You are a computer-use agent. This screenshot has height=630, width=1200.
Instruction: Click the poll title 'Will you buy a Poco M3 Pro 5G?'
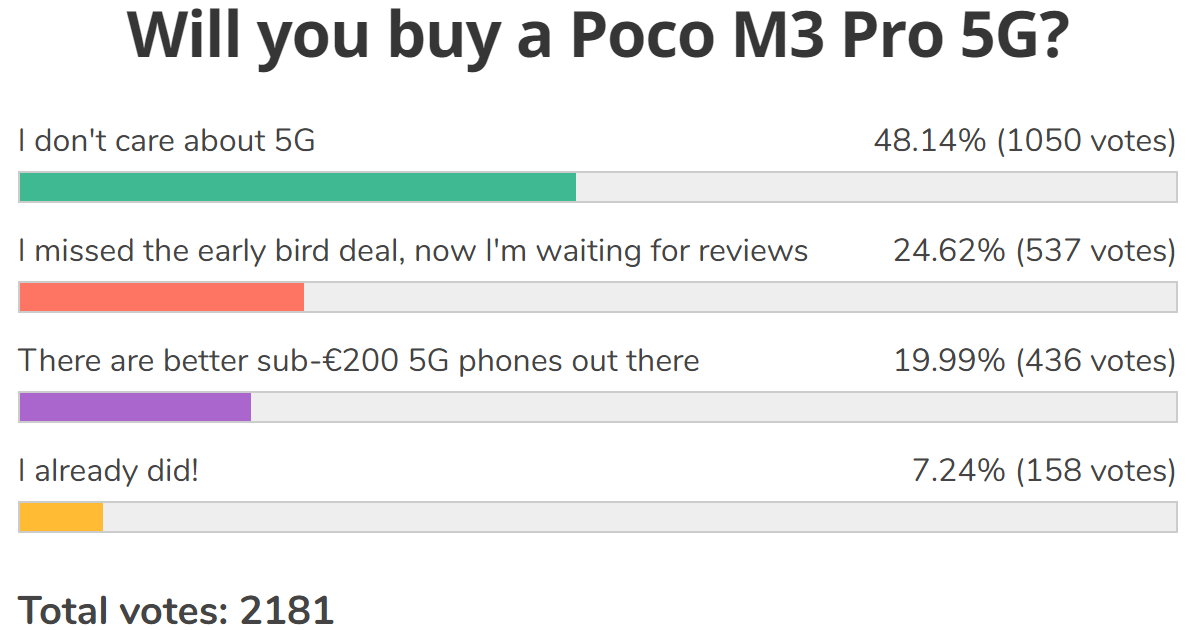pyautogui.click(x=599, y=36)
